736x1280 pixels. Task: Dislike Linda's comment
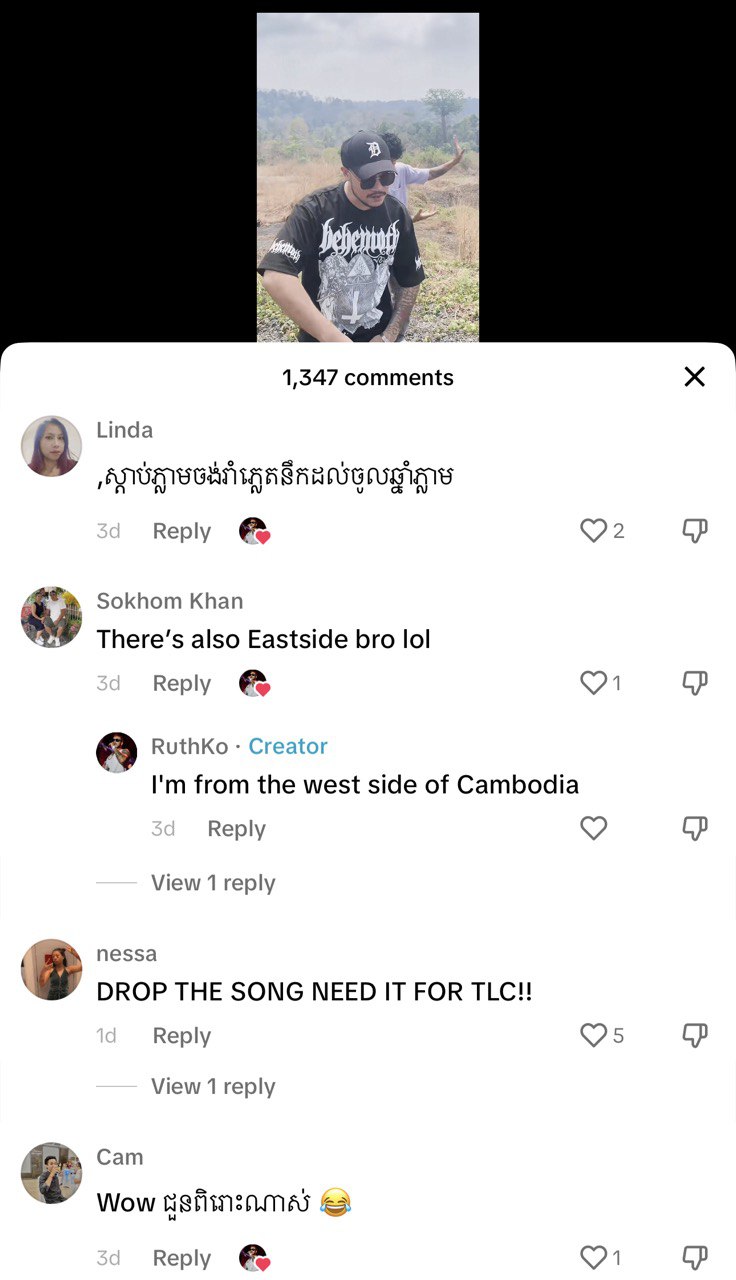coord(695,531)
